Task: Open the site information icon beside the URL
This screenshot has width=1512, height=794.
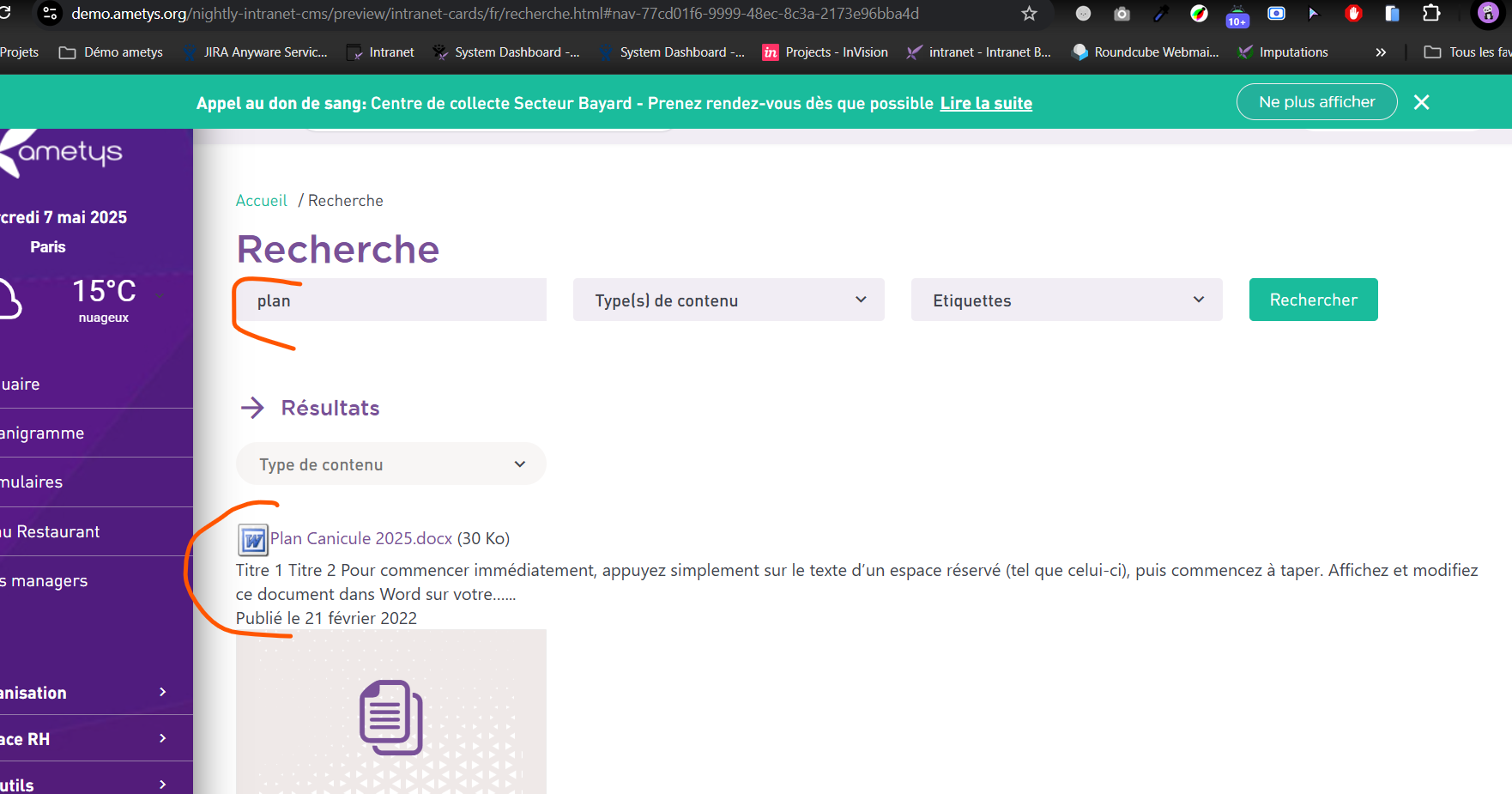Action: pyautogui.click(x=50, y=14)
